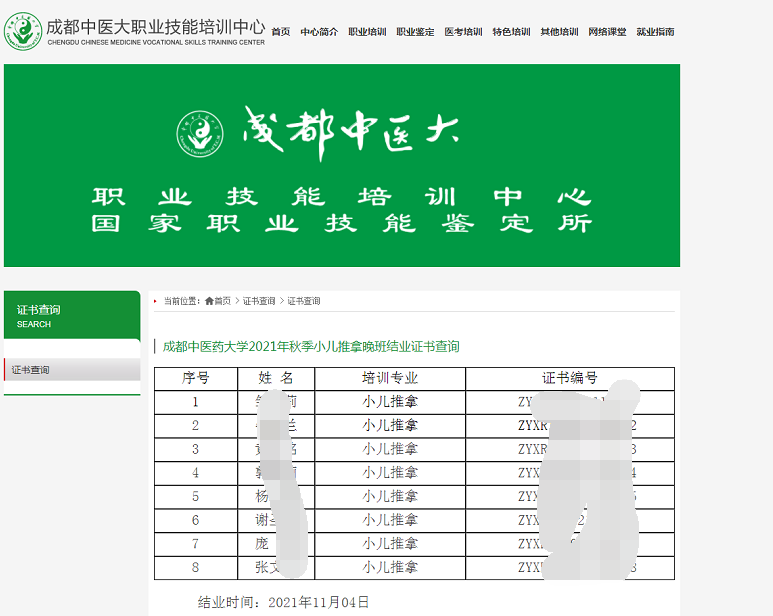Select 证书查询 item in left sidebar

(72, 370)
